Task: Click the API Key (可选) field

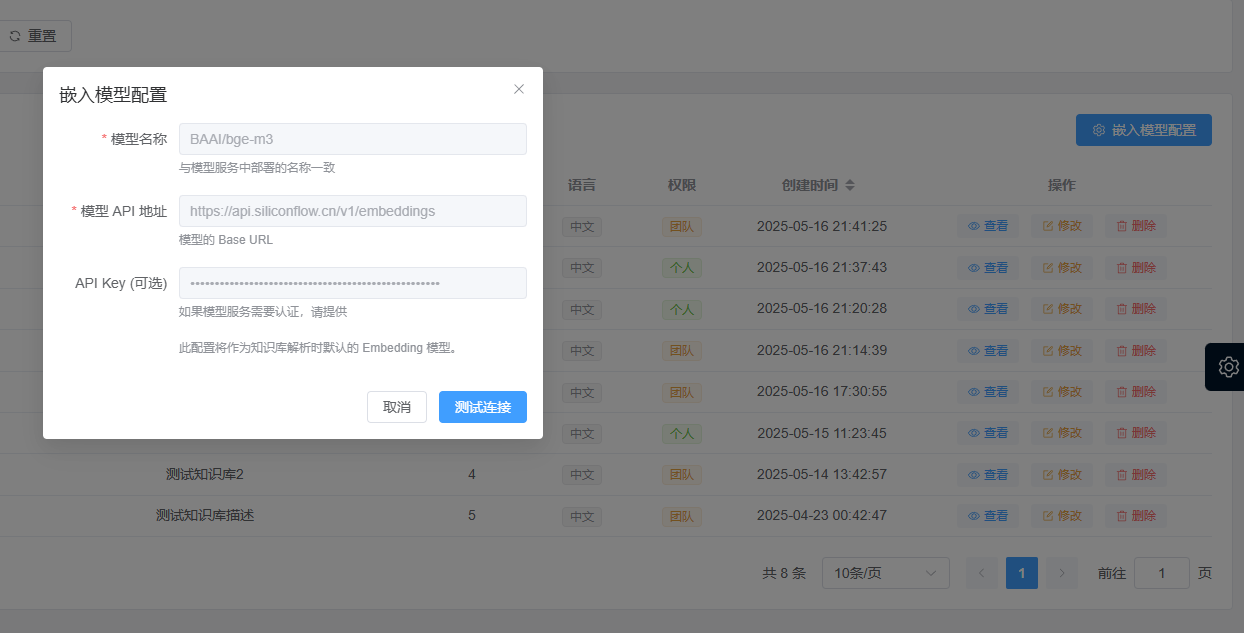Action: point(352,283)
